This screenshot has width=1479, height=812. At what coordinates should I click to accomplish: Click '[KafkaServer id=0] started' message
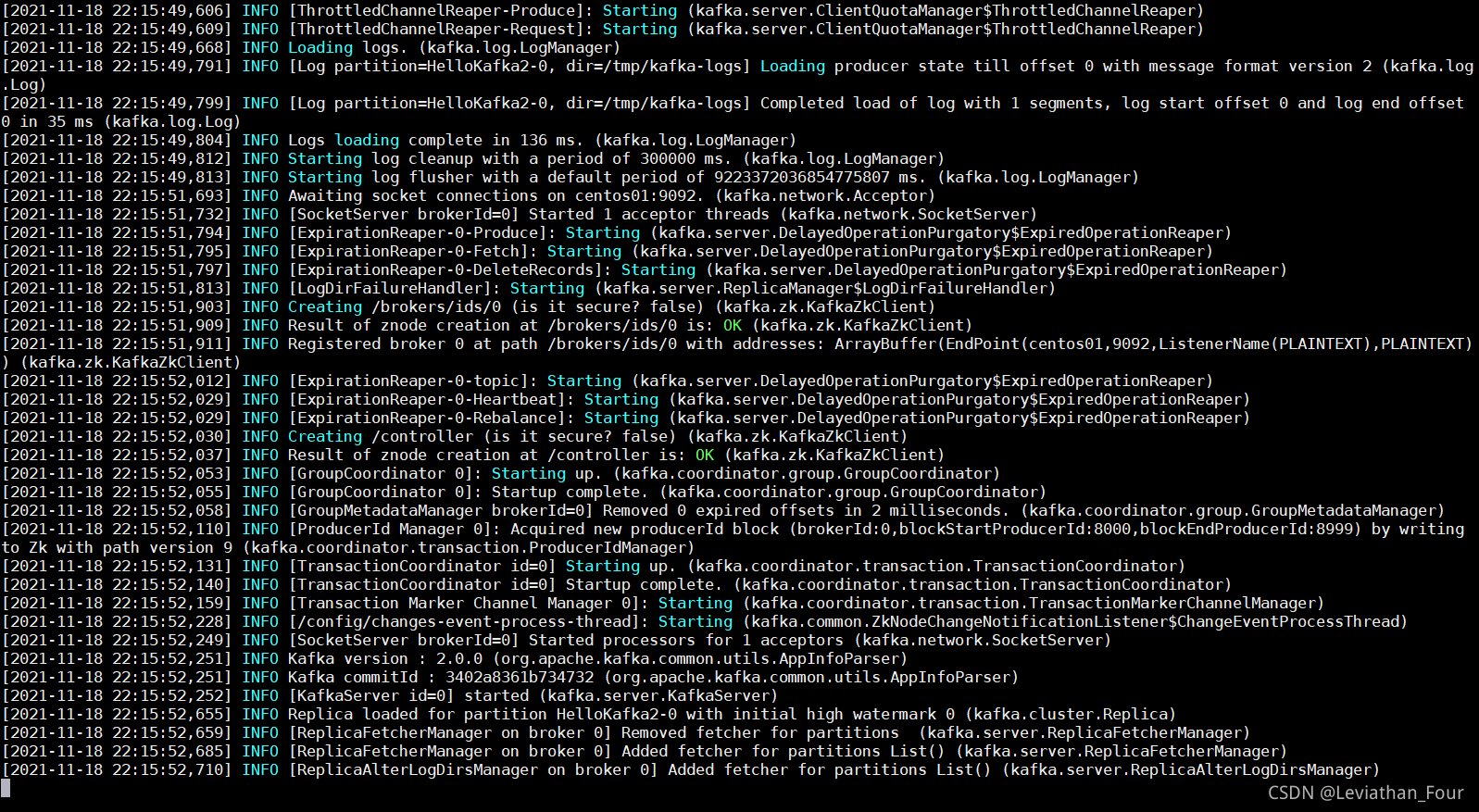(x=408, y=696)
